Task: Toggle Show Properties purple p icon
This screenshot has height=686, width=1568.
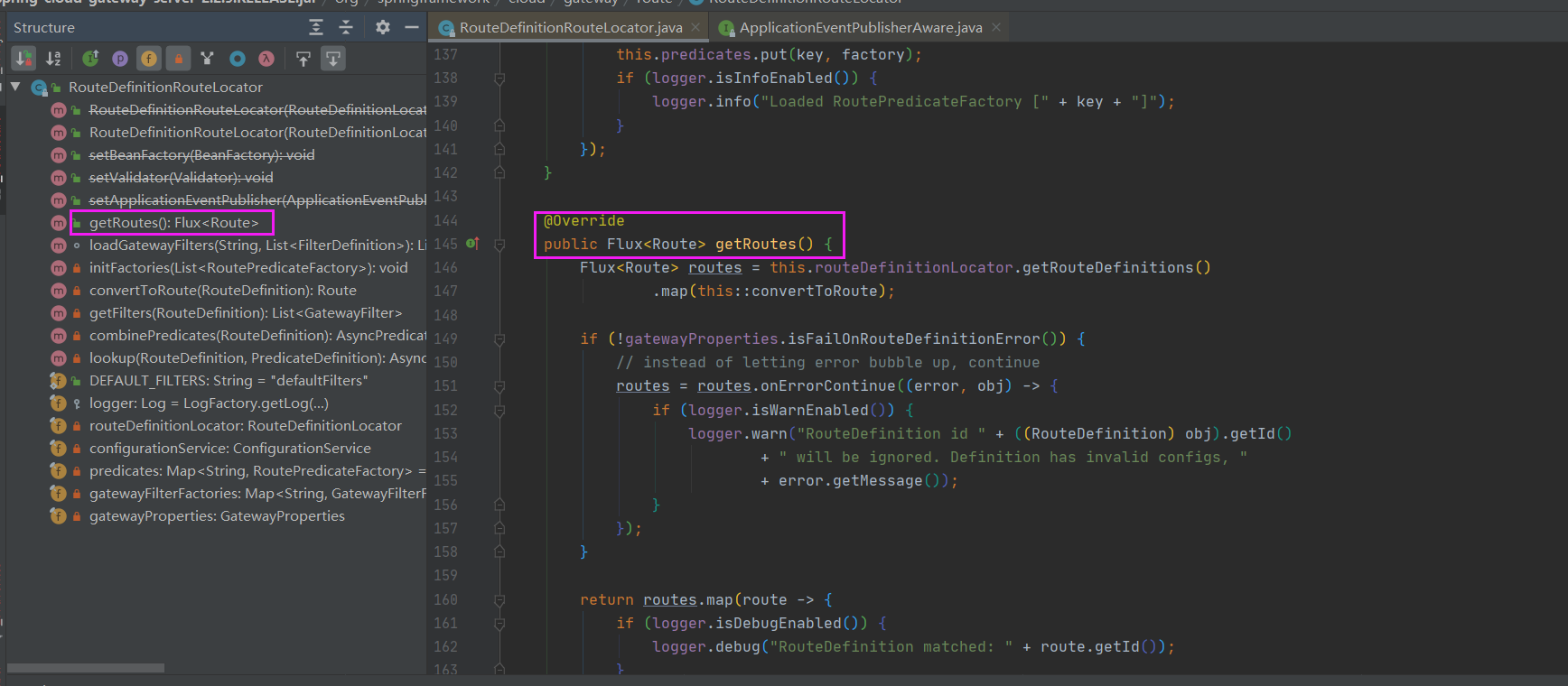Action: coord(120,59)
